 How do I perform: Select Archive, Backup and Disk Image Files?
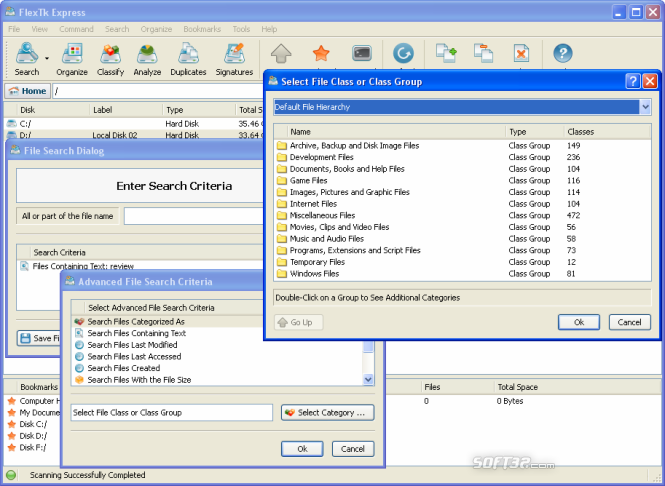(462, 145)
